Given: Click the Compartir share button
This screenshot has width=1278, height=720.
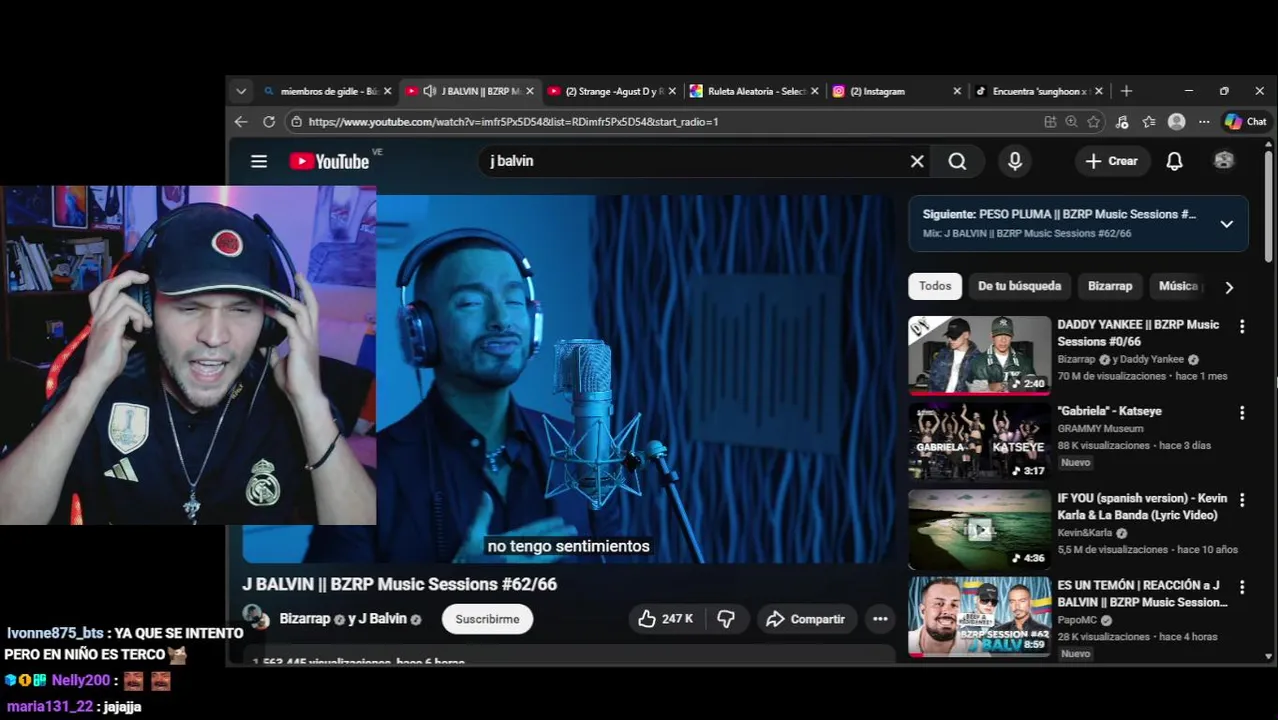Looking at the screenshot, I should click(x=806, y=619).
